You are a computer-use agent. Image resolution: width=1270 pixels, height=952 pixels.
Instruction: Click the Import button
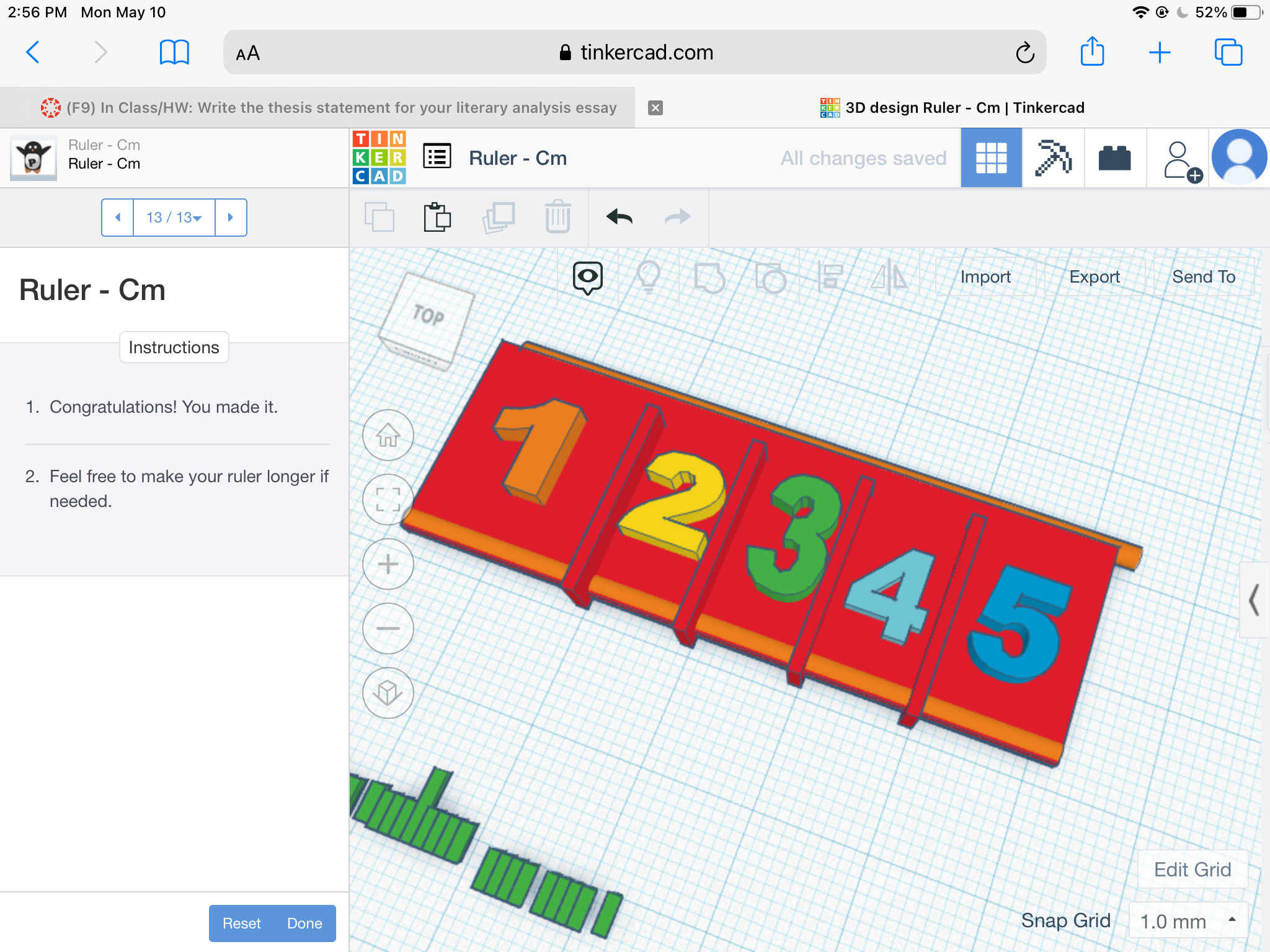coord(985,277)
